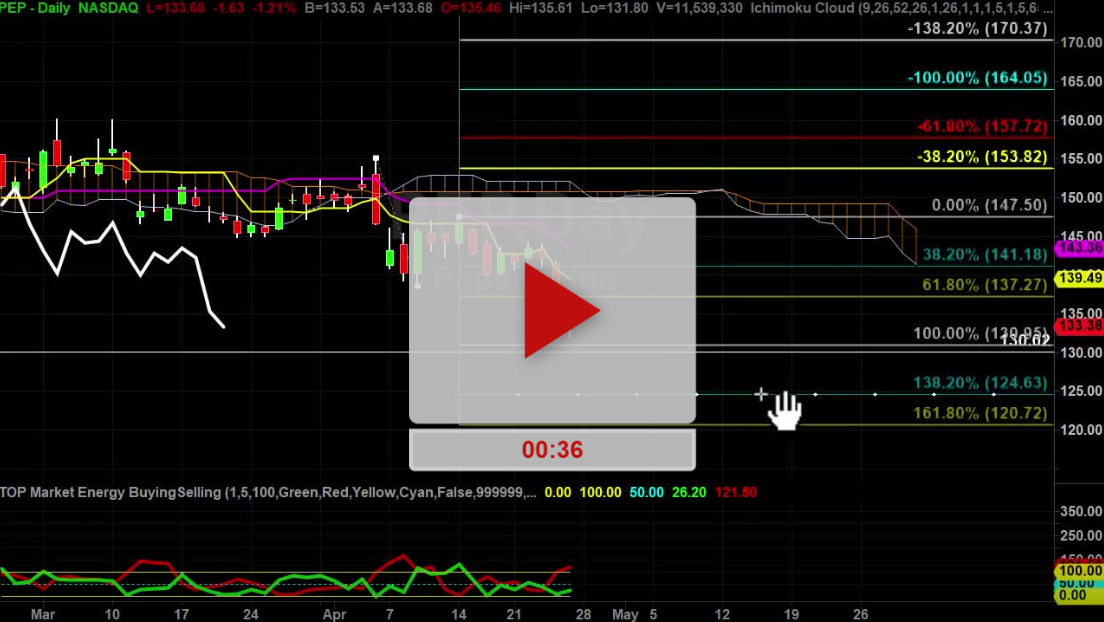Click the 28 date label on the time axis
The image size is (1104, 622).
[x=583, y=614]
